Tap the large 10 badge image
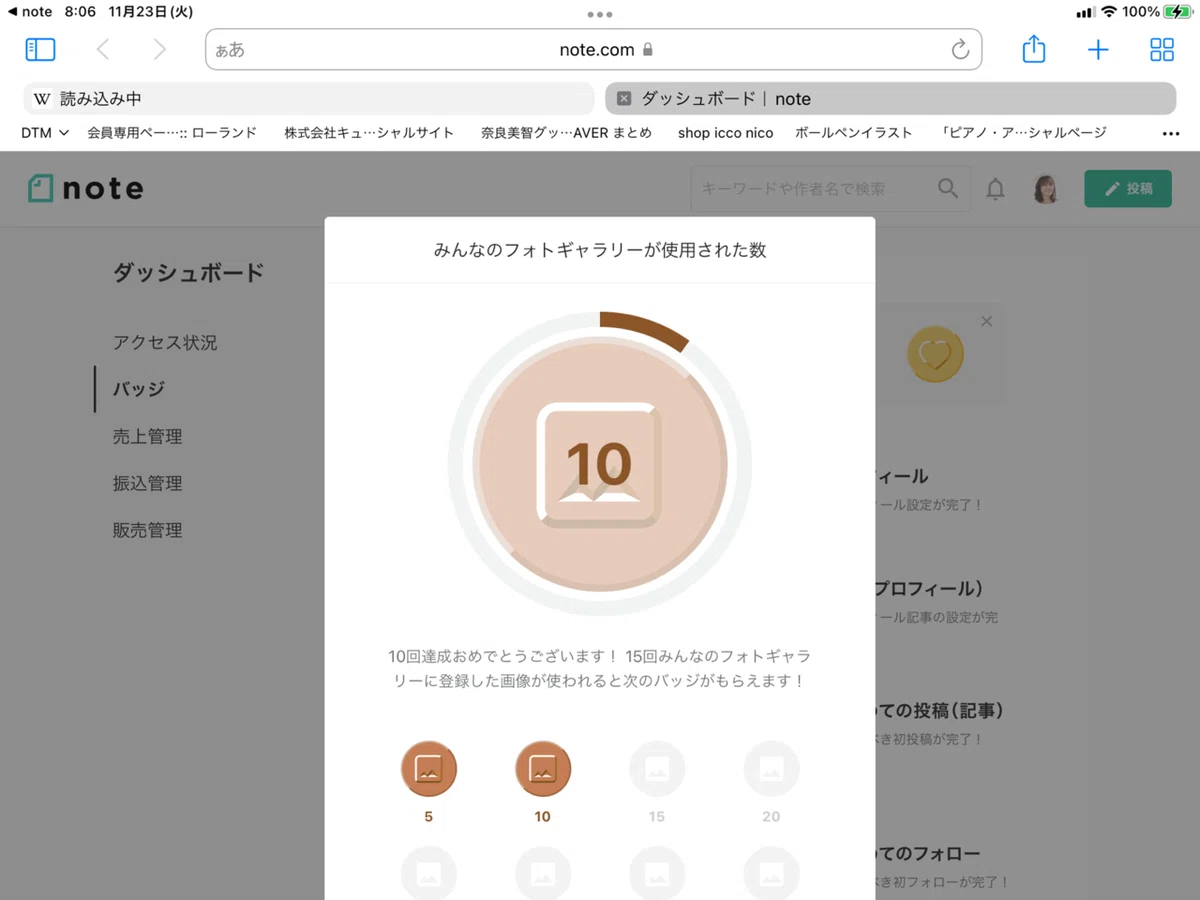Image resolution: width=1200 pixels, height=900 pixels. pos(600,465)
